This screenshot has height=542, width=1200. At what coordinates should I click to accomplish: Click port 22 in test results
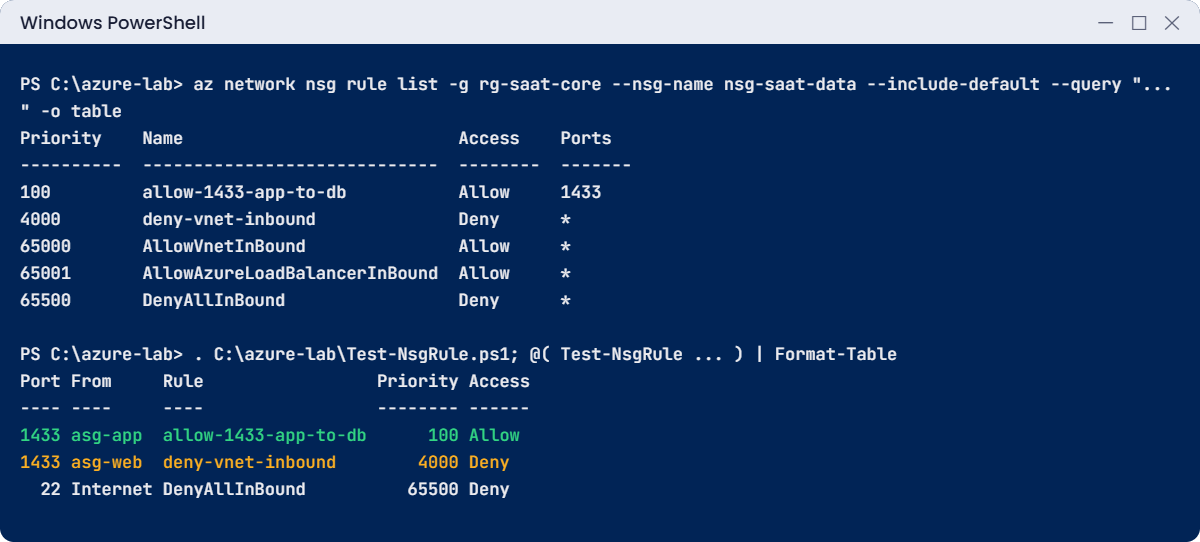click(x=50, y=489)
